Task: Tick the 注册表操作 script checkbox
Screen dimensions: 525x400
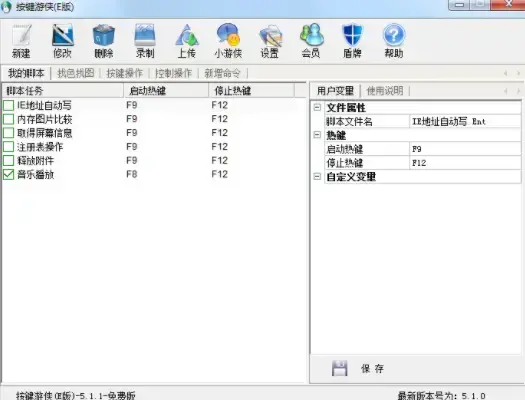Action: coord(8,147)
